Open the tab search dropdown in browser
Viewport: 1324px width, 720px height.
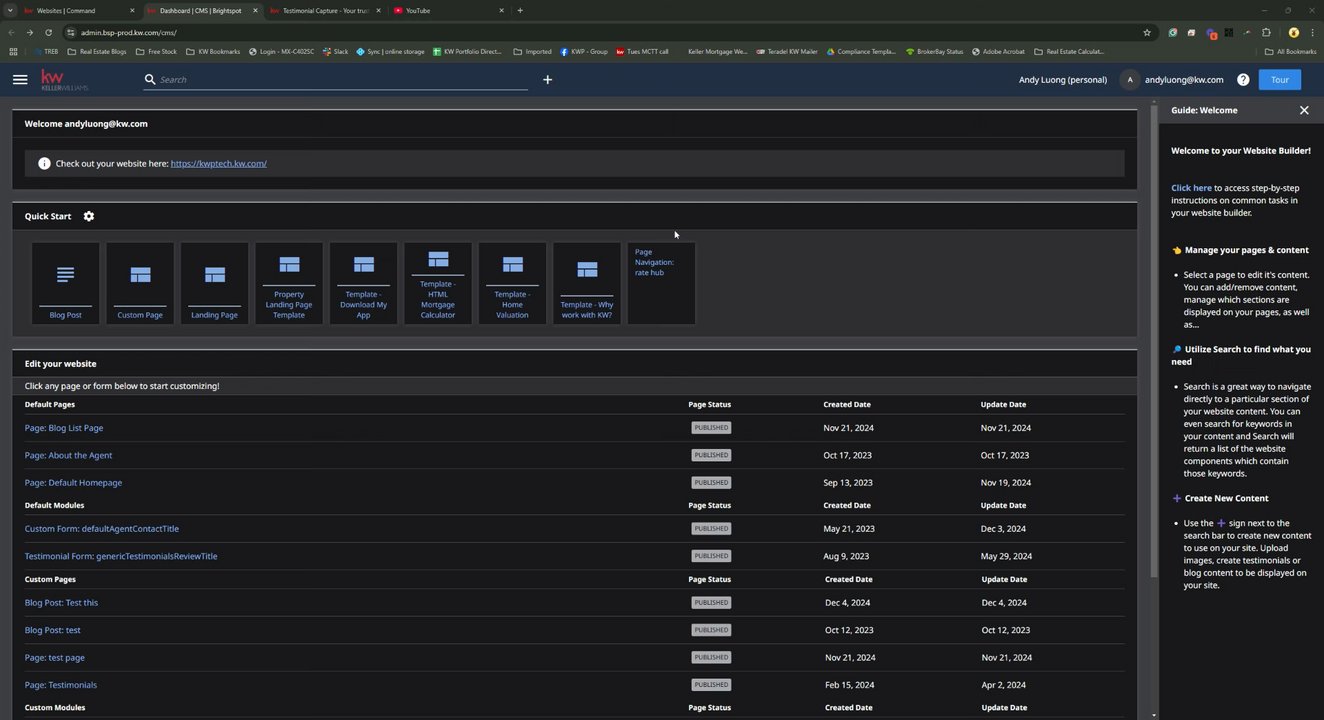click(10, 10)
